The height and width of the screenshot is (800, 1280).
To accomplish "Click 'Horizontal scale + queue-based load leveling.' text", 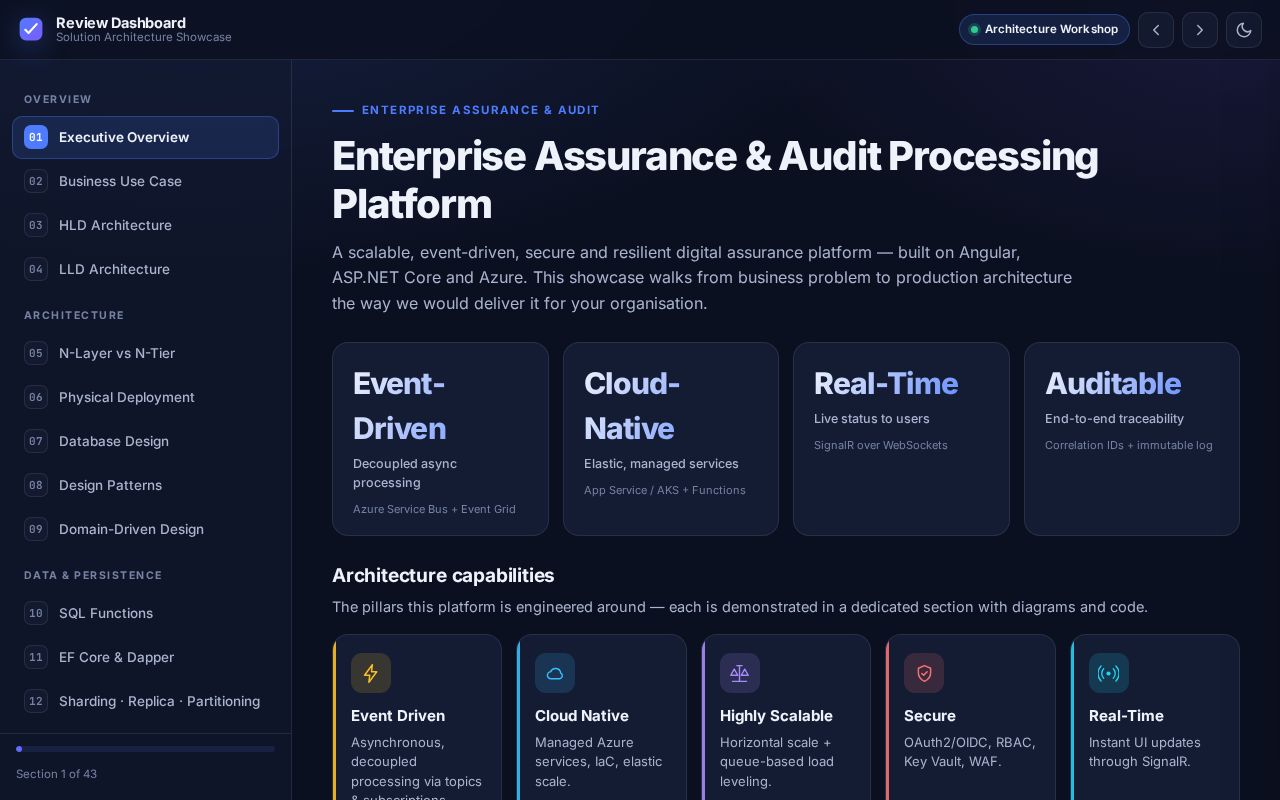I will [777, 761].
